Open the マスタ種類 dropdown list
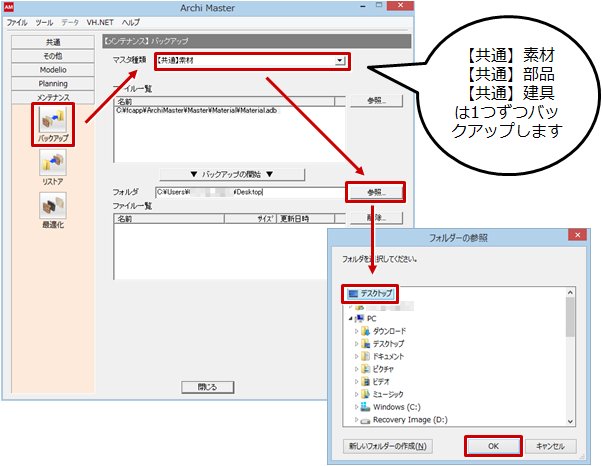The height and width of the screenshot is (466, 602). click(341, 61)
